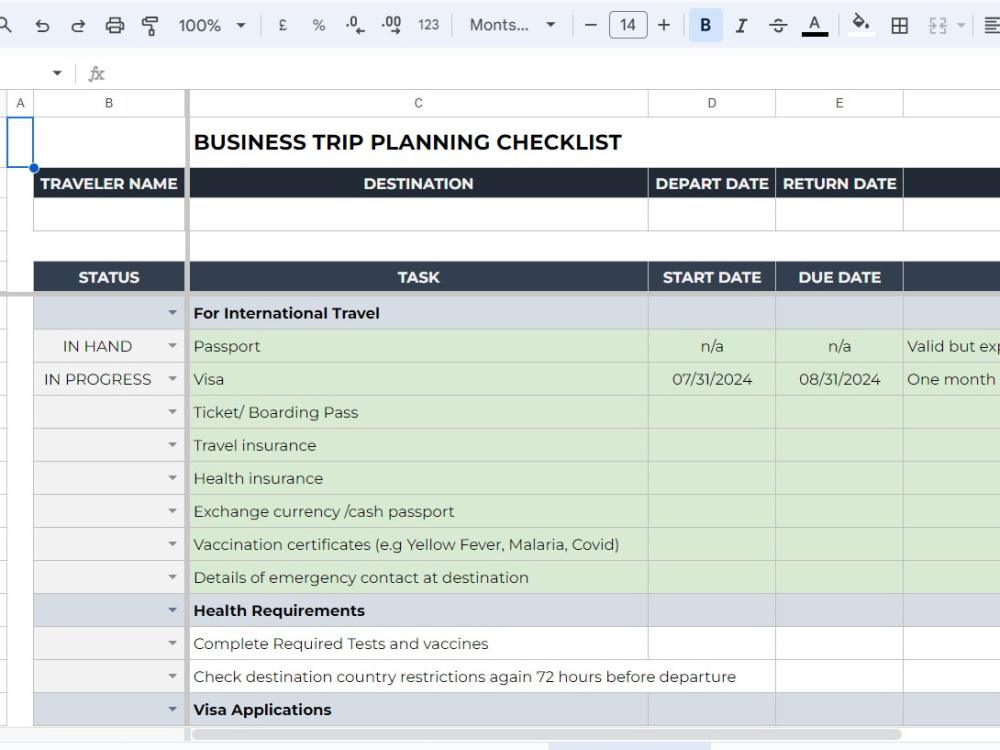1000x750 pixels.
Task: Decrease font size with minus button
Action: (x=591, y=26)
